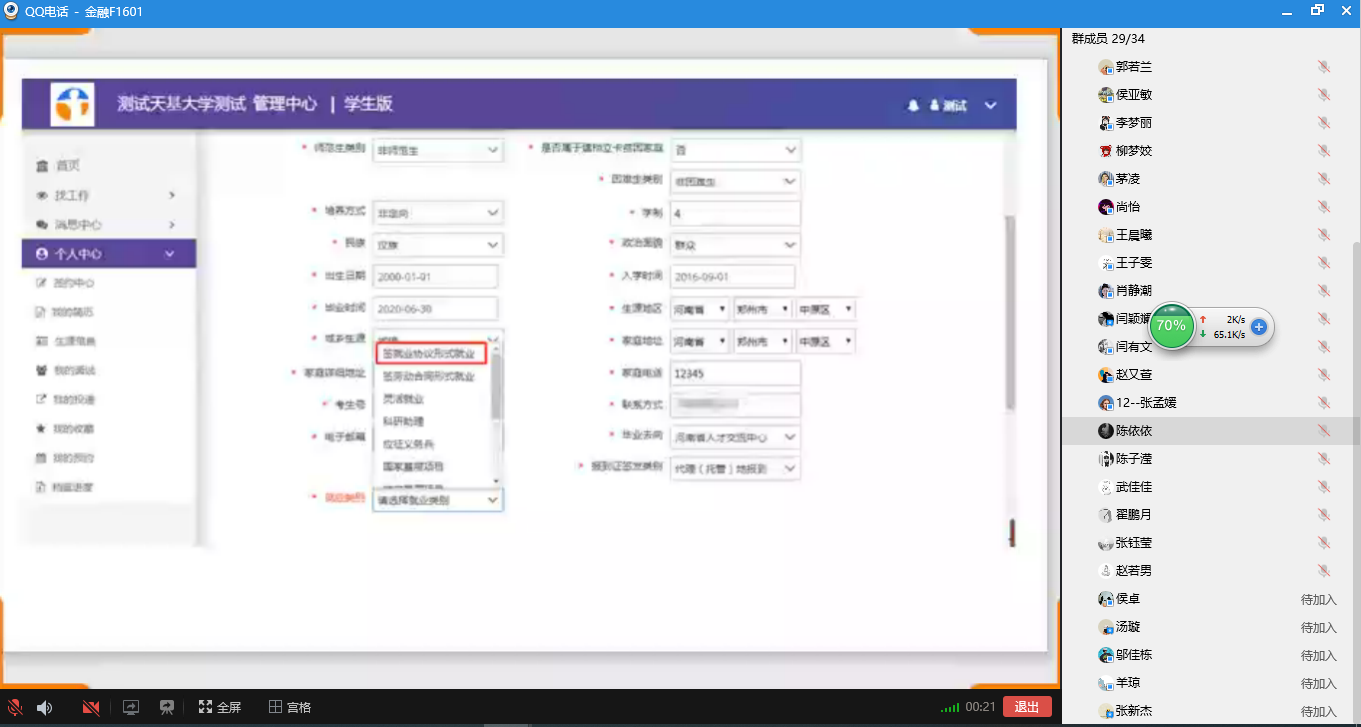
Task: Unmute the microphone in call toolbar
Action: click(x=15, y=707)
